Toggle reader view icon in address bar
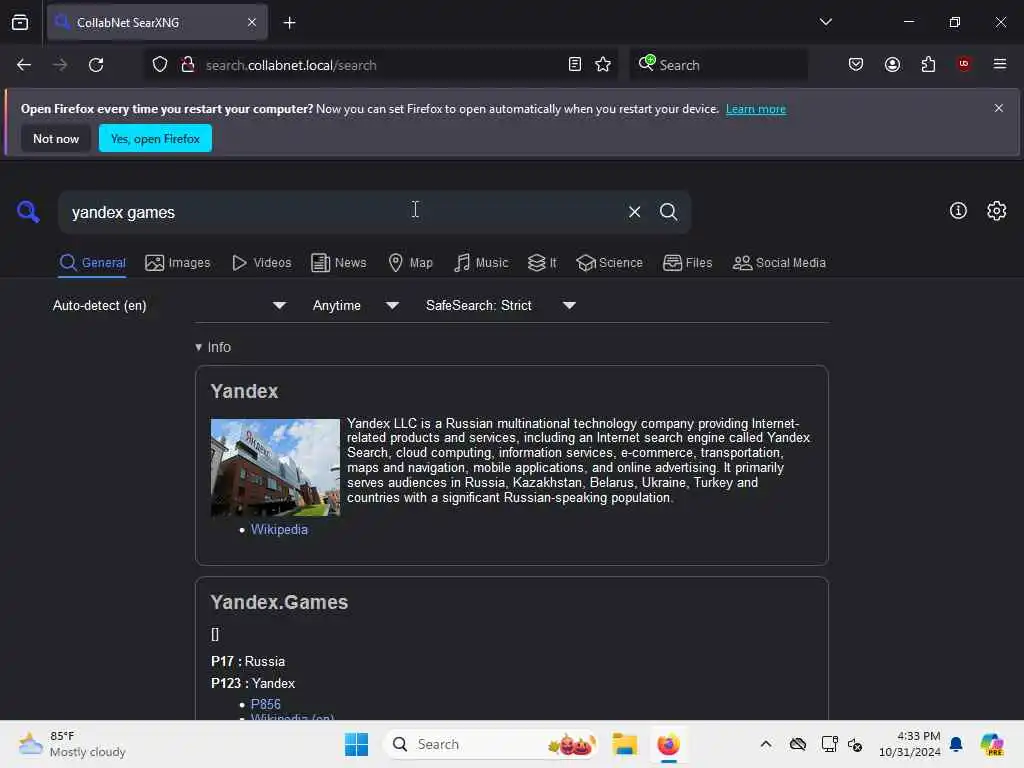The height and width of the screenshot is (768, 1024). tap(575, 64)
